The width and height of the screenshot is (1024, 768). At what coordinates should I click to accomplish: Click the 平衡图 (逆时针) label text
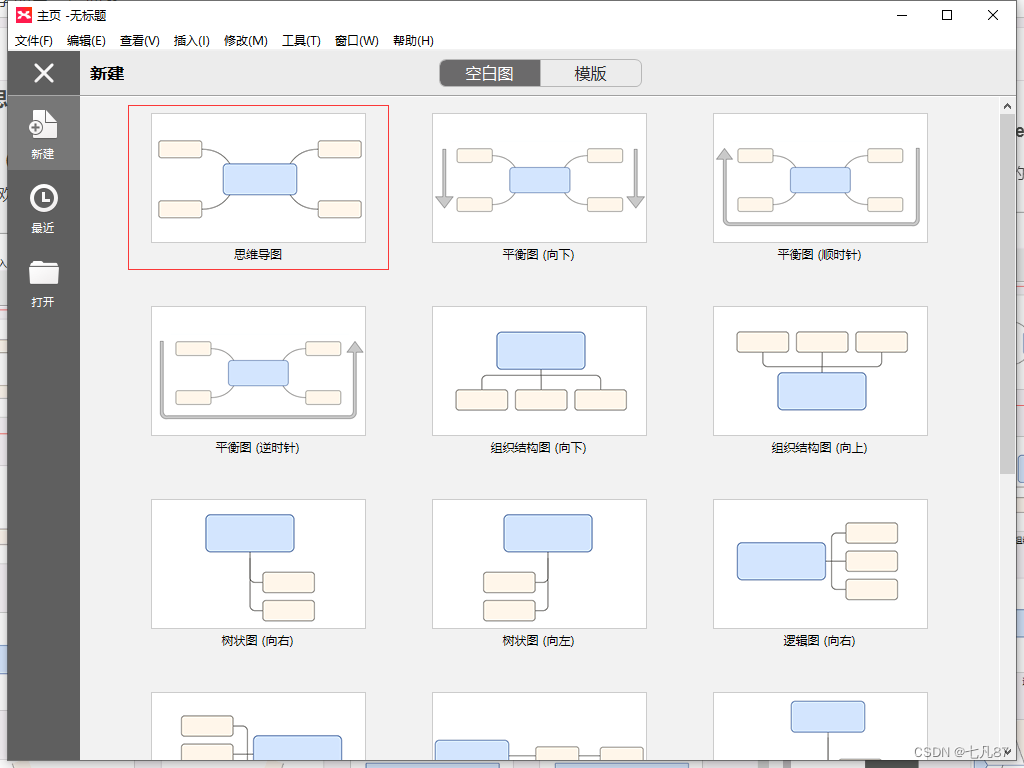click(258, 448)
